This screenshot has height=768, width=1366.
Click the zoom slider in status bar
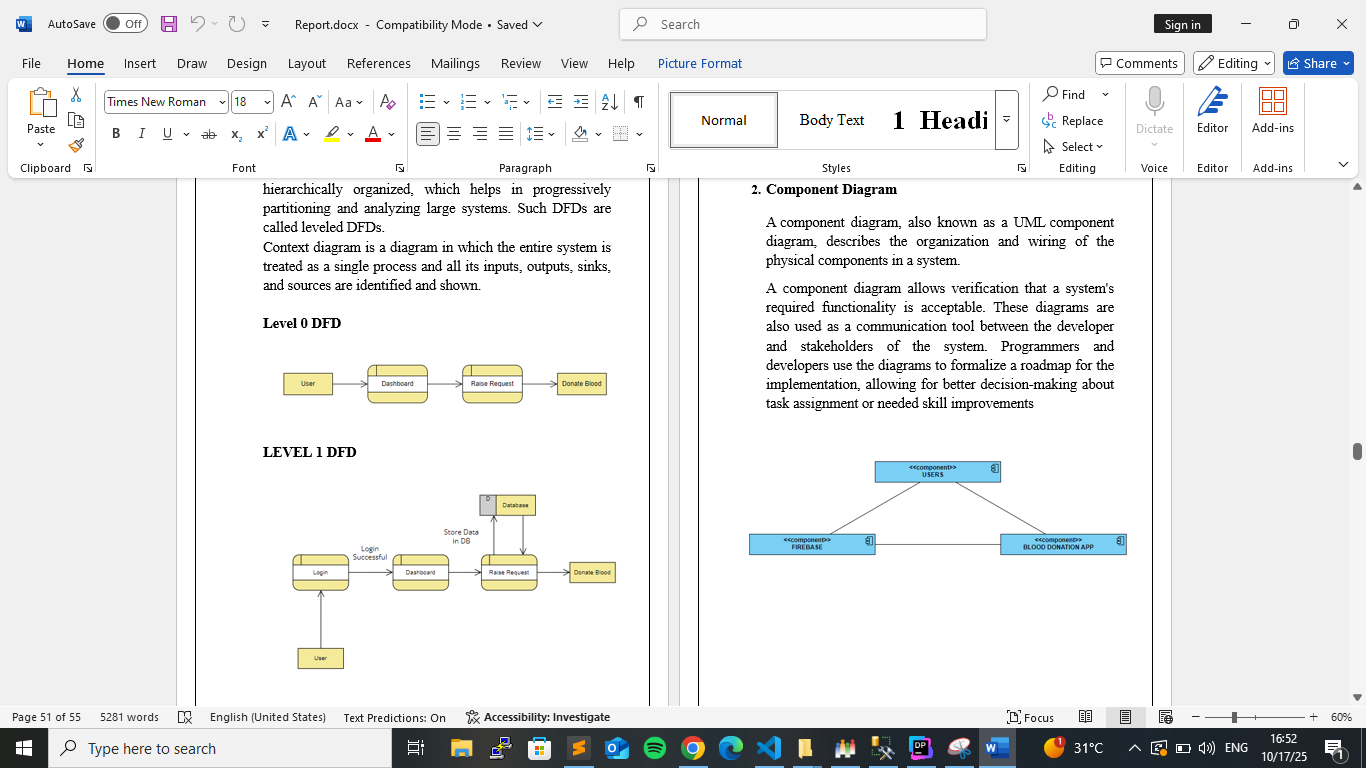click(x=1234, y=717)
